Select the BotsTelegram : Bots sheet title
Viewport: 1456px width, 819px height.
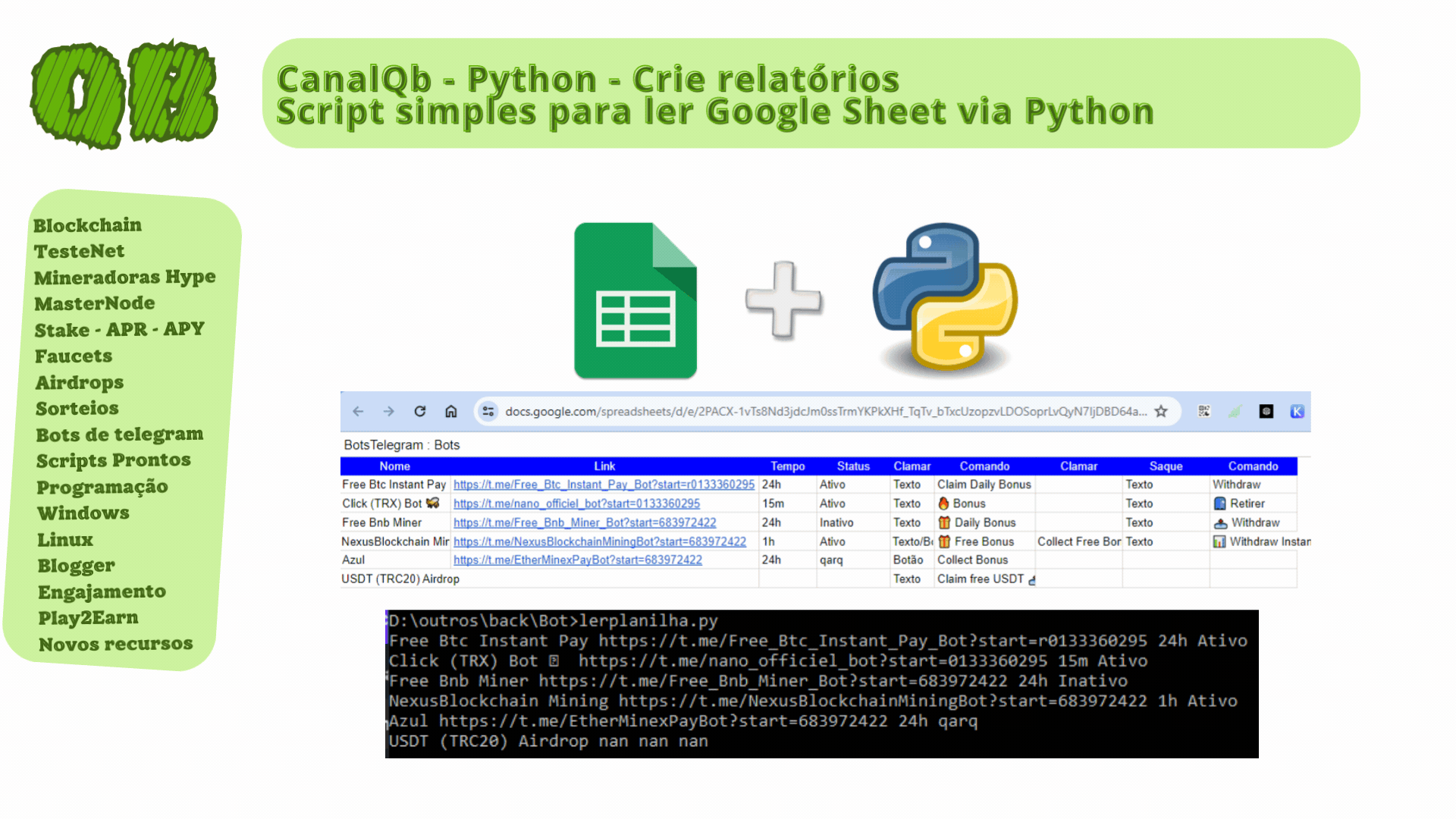[402, 445]
